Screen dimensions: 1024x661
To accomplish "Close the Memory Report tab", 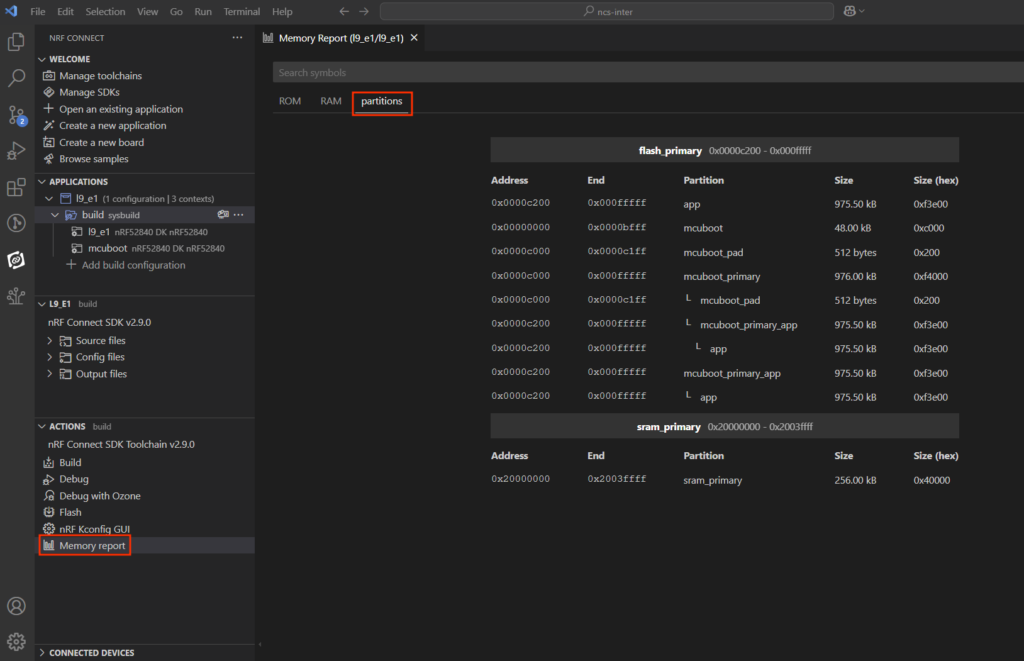I will coord(414,38).
